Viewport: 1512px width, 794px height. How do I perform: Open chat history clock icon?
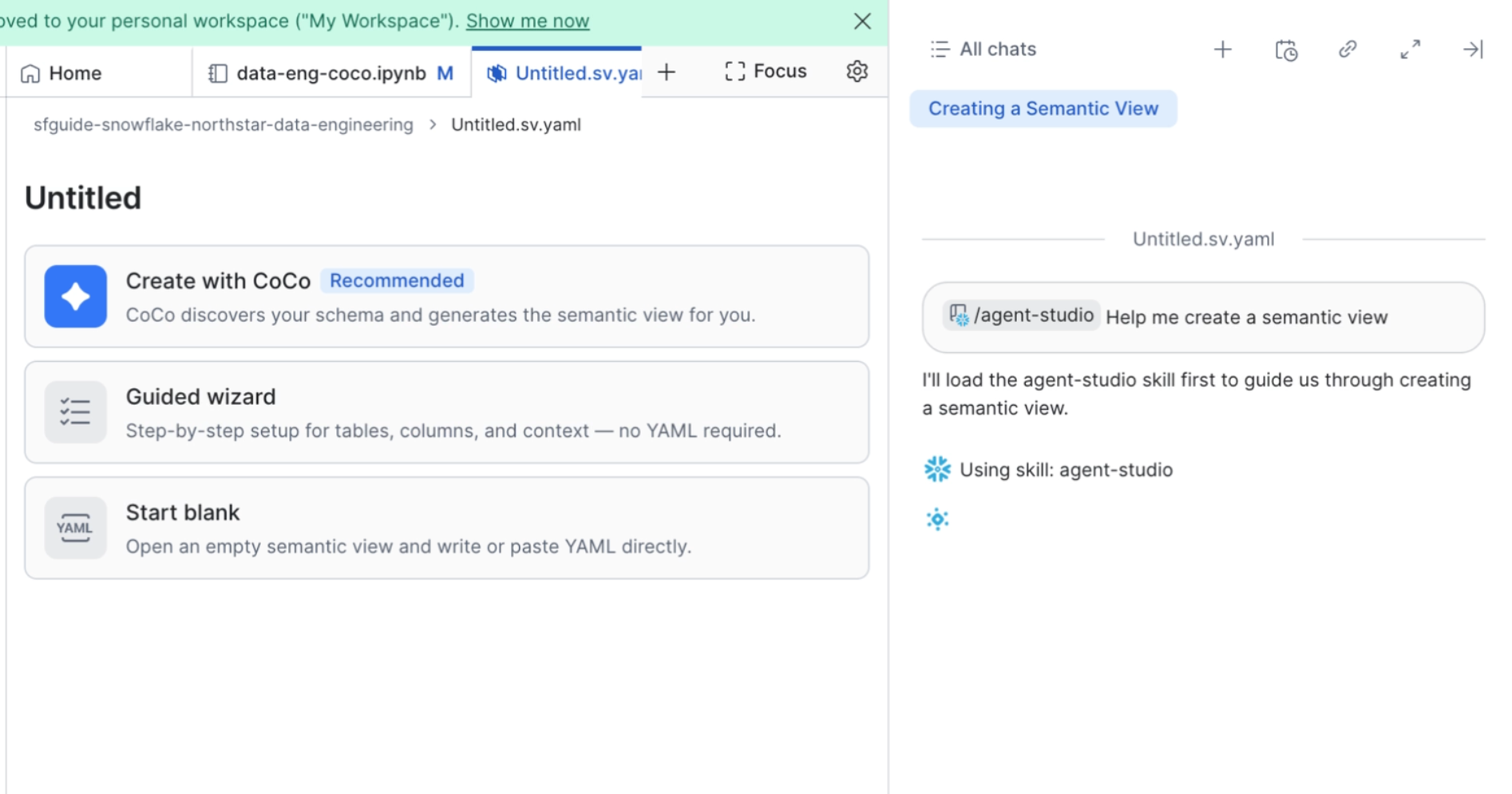tap(1285, 50)
